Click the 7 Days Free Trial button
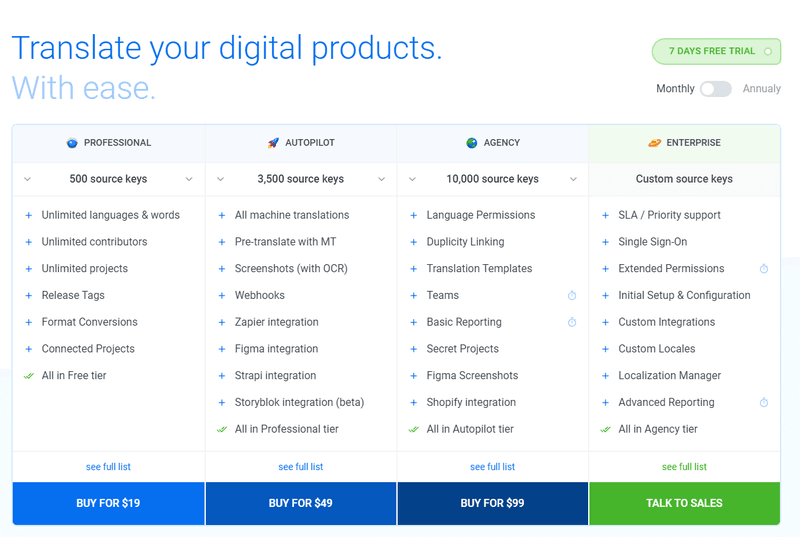The width and height of the screenshot is (800, 537). pyautogui.click(x=716, y=52)
